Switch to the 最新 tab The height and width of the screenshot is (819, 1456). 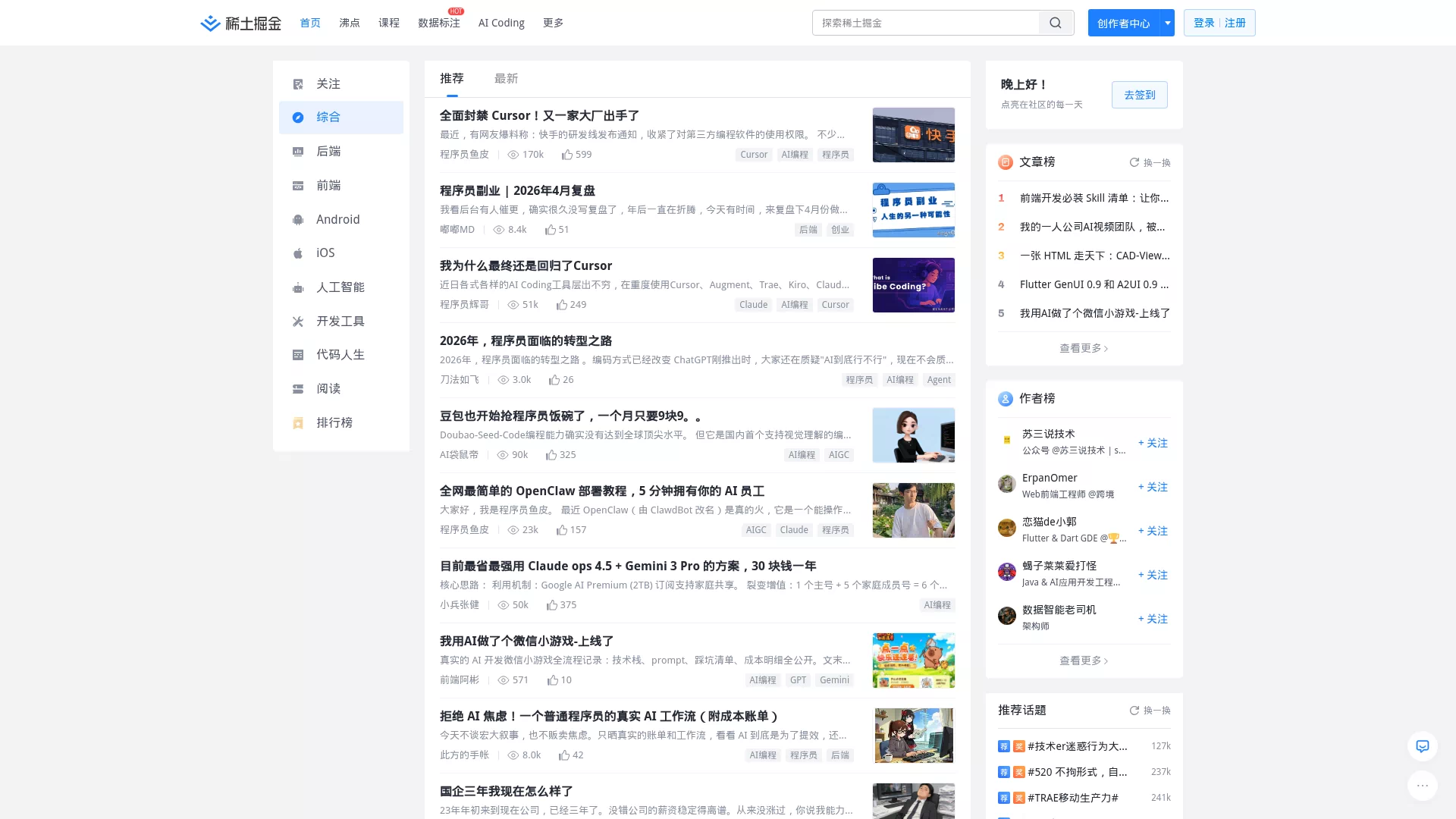click(506, 79)
